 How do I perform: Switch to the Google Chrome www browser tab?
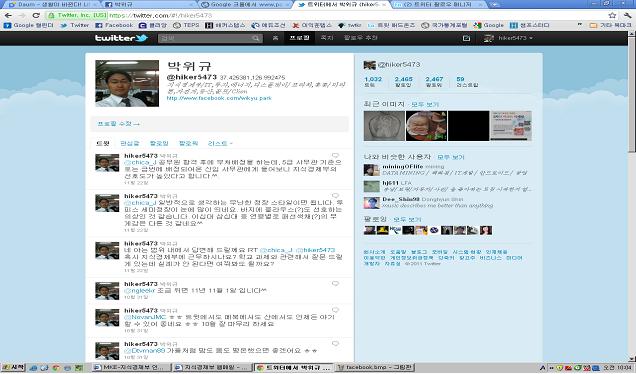pyautogui.click(x=246, y=4)
